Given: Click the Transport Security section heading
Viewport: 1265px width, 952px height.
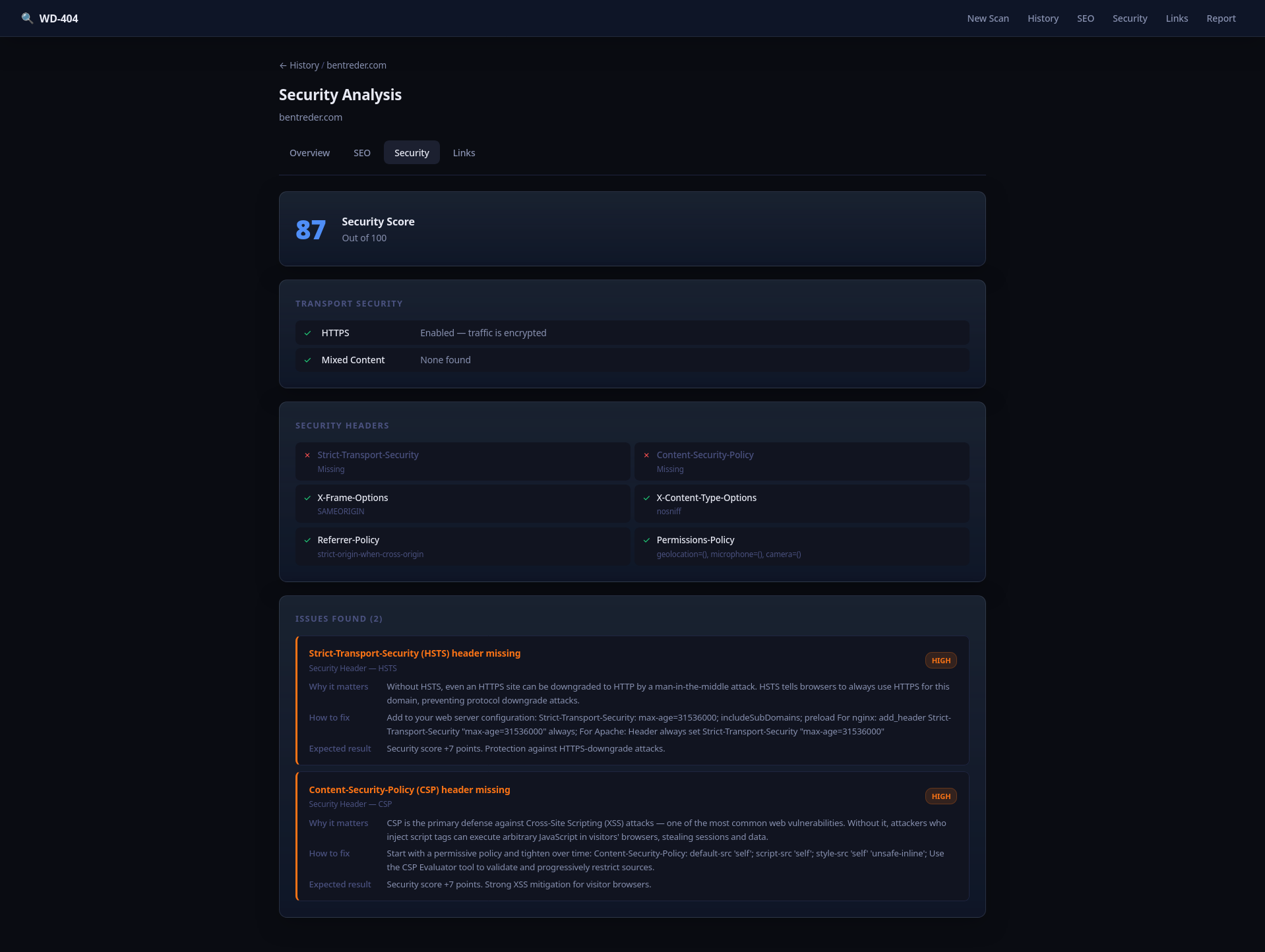Looking at the screenshot, I should click(349, 304).
